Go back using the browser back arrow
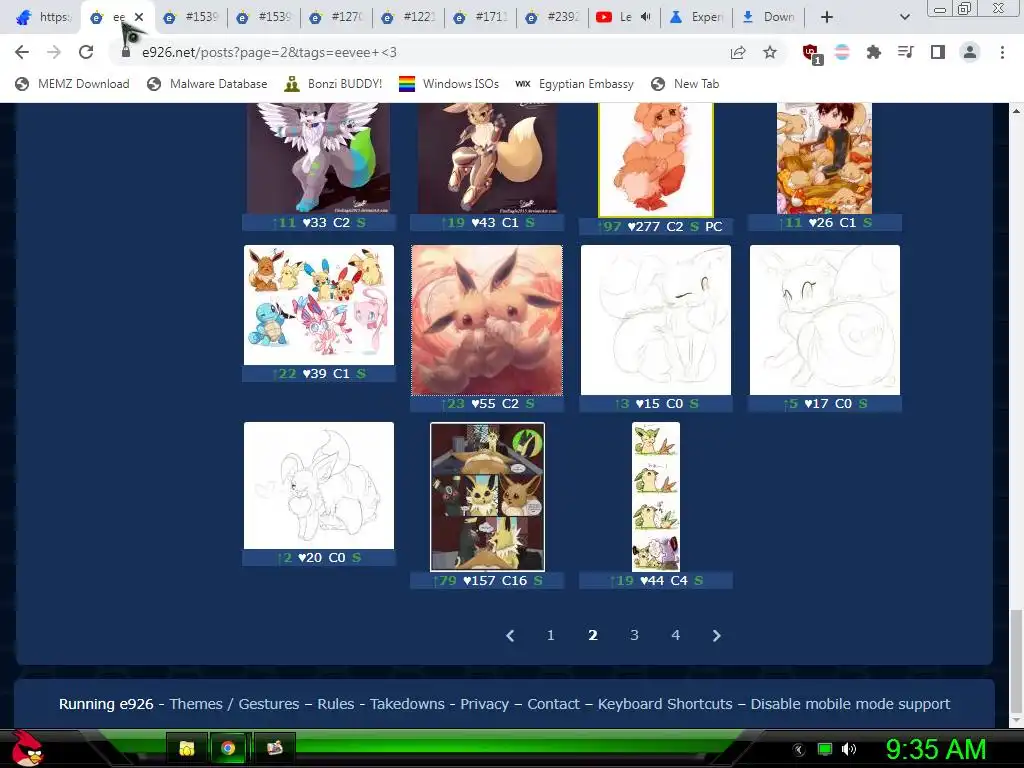Viewport: 1024px width, 768px height. 22,52
